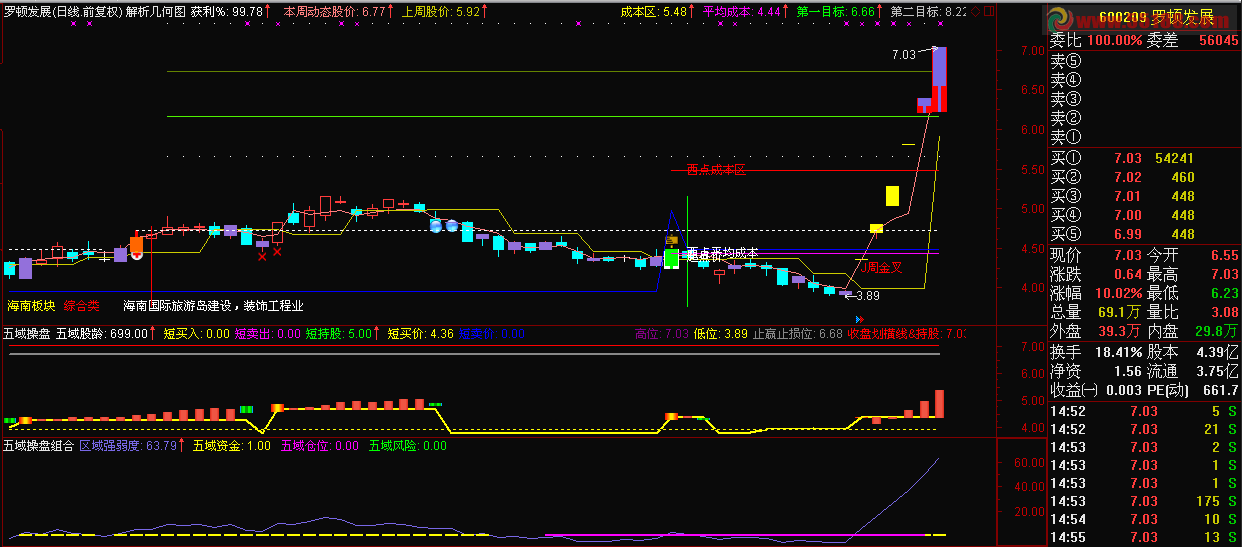The width and height of the screenshot is (1242, 547).
Task: Click the J周金叉 signal label
Action: pos(883,267)
